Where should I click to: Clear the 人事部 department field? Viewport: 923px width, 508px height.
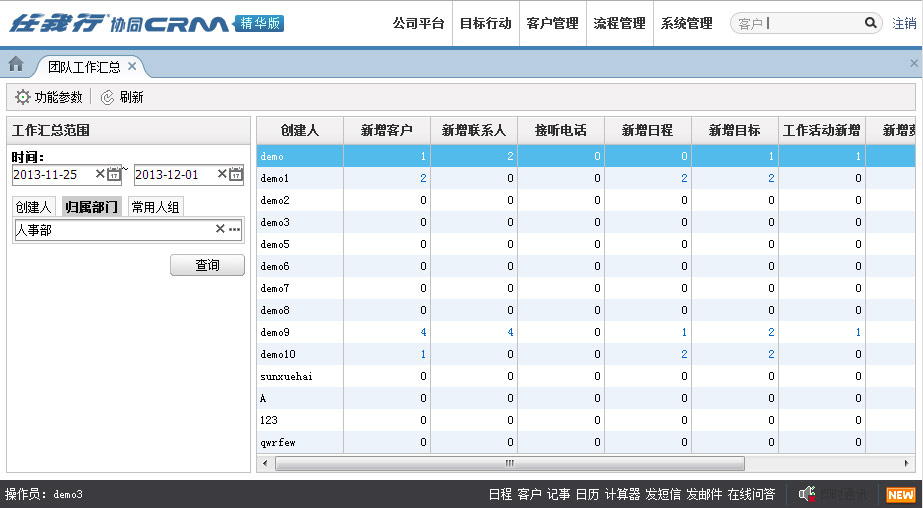220,230
